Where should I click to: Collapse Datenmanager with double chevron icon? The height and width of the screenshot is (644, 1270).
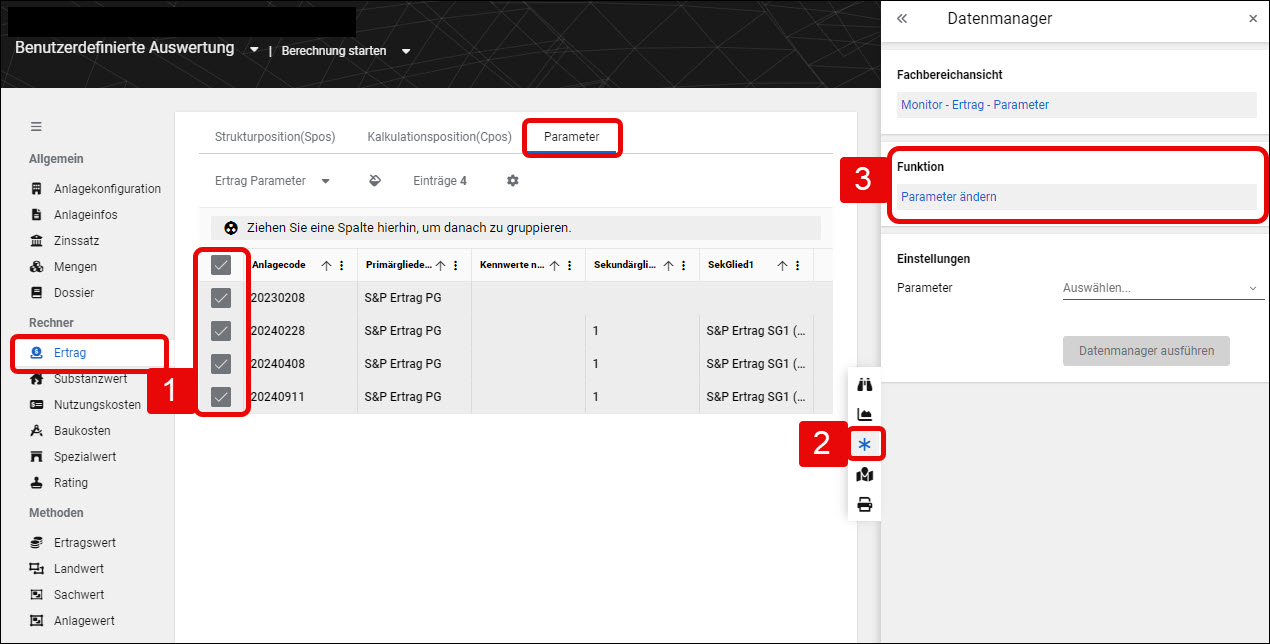[x=902, y=19]
